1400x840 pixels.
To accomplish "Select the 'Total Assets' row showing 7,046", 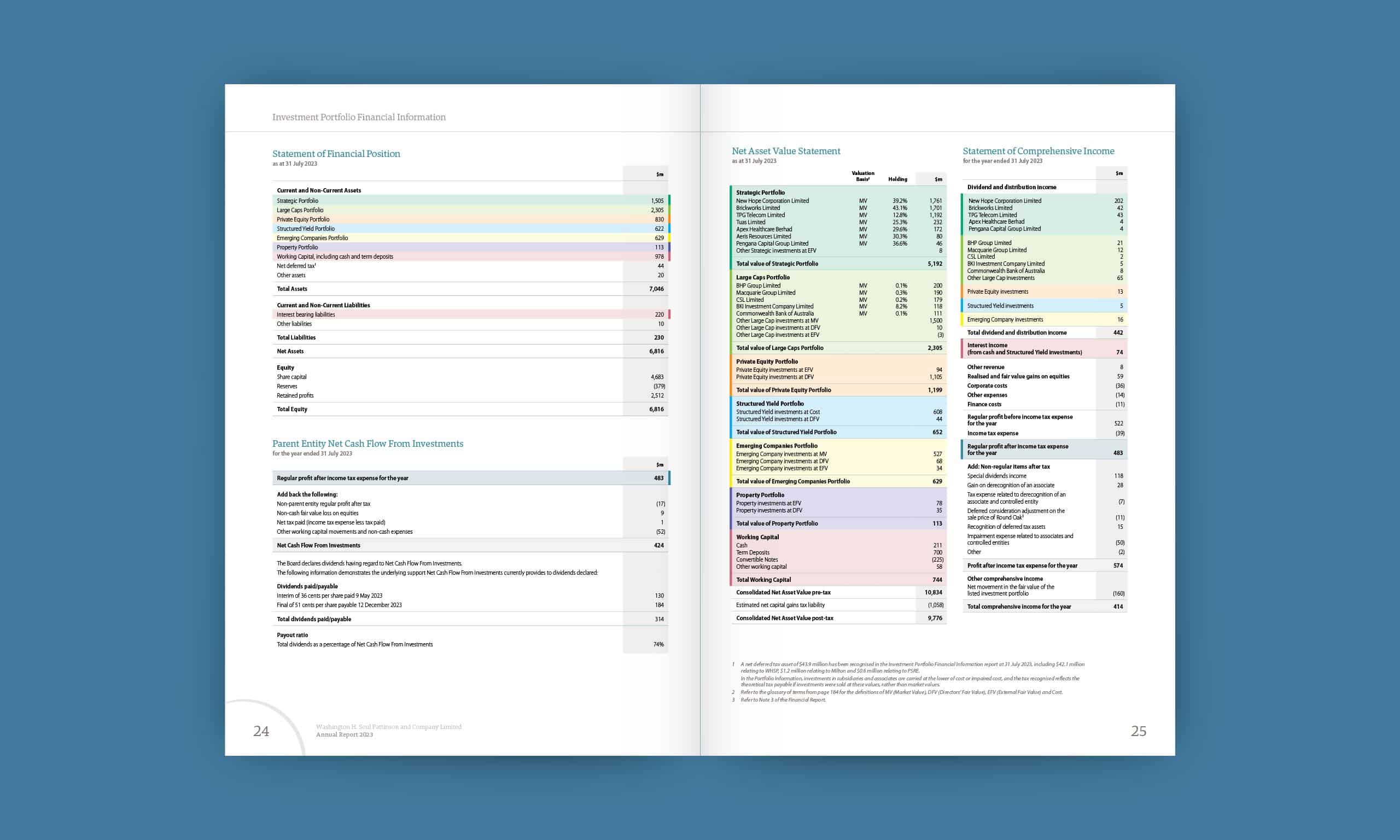I will (x=471, y=289).
